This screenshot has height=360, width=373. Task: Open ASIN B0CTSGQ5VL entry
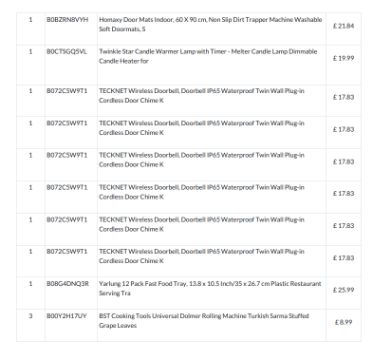67,52
